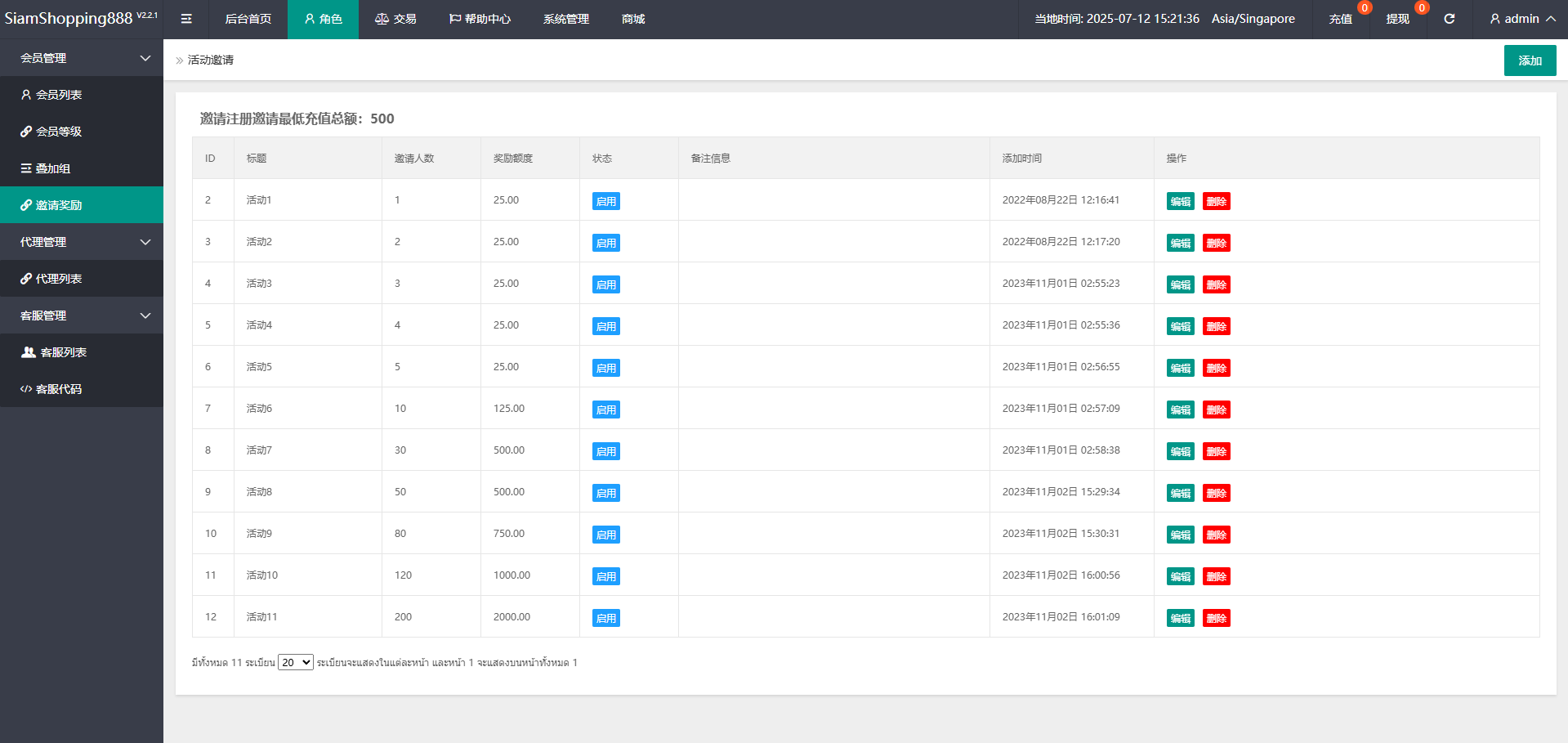Open 提现 withdrawal notifications

click(1397, 19)
